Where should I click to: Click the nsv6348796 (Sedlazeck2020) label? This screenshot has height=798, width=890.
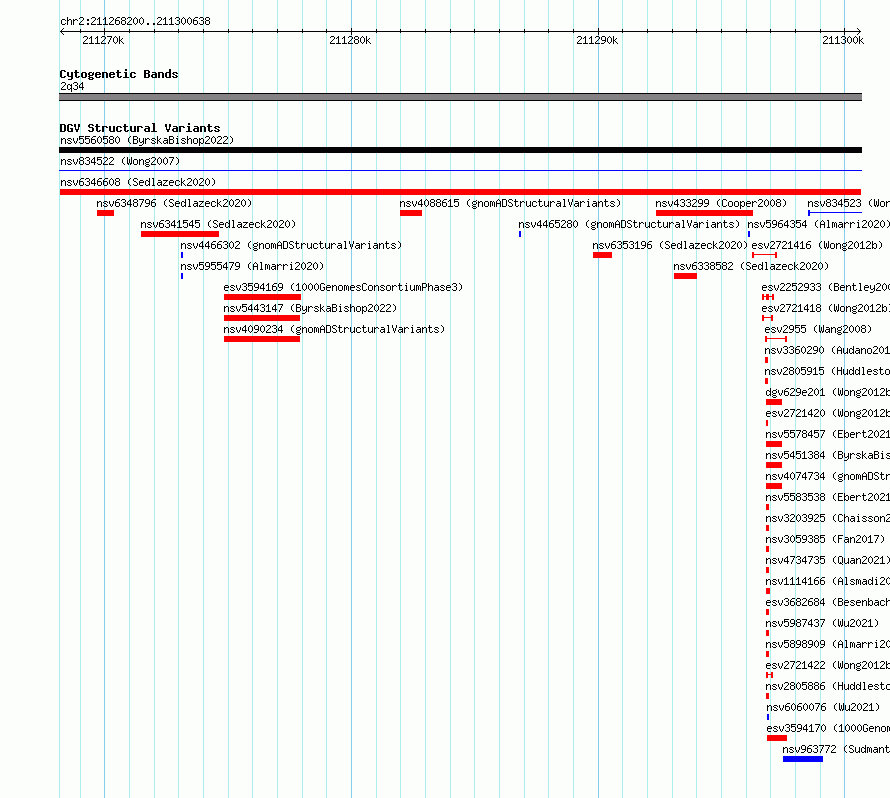click(x=174, y=203)
